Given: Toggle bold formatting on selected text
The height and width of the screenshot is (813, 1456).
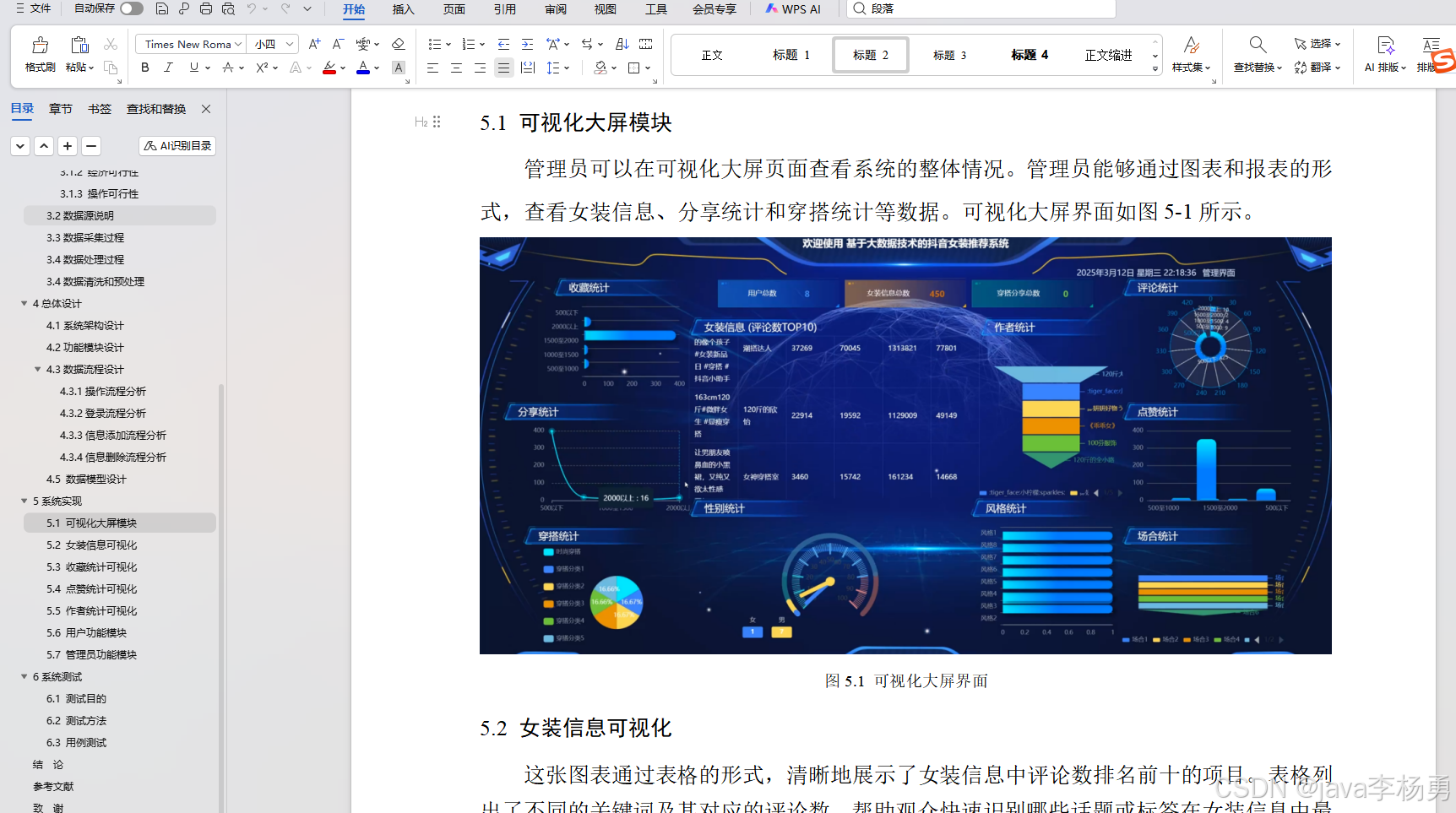Looking at the screenshot, I should pyautogui.click(x=144, y=68).
